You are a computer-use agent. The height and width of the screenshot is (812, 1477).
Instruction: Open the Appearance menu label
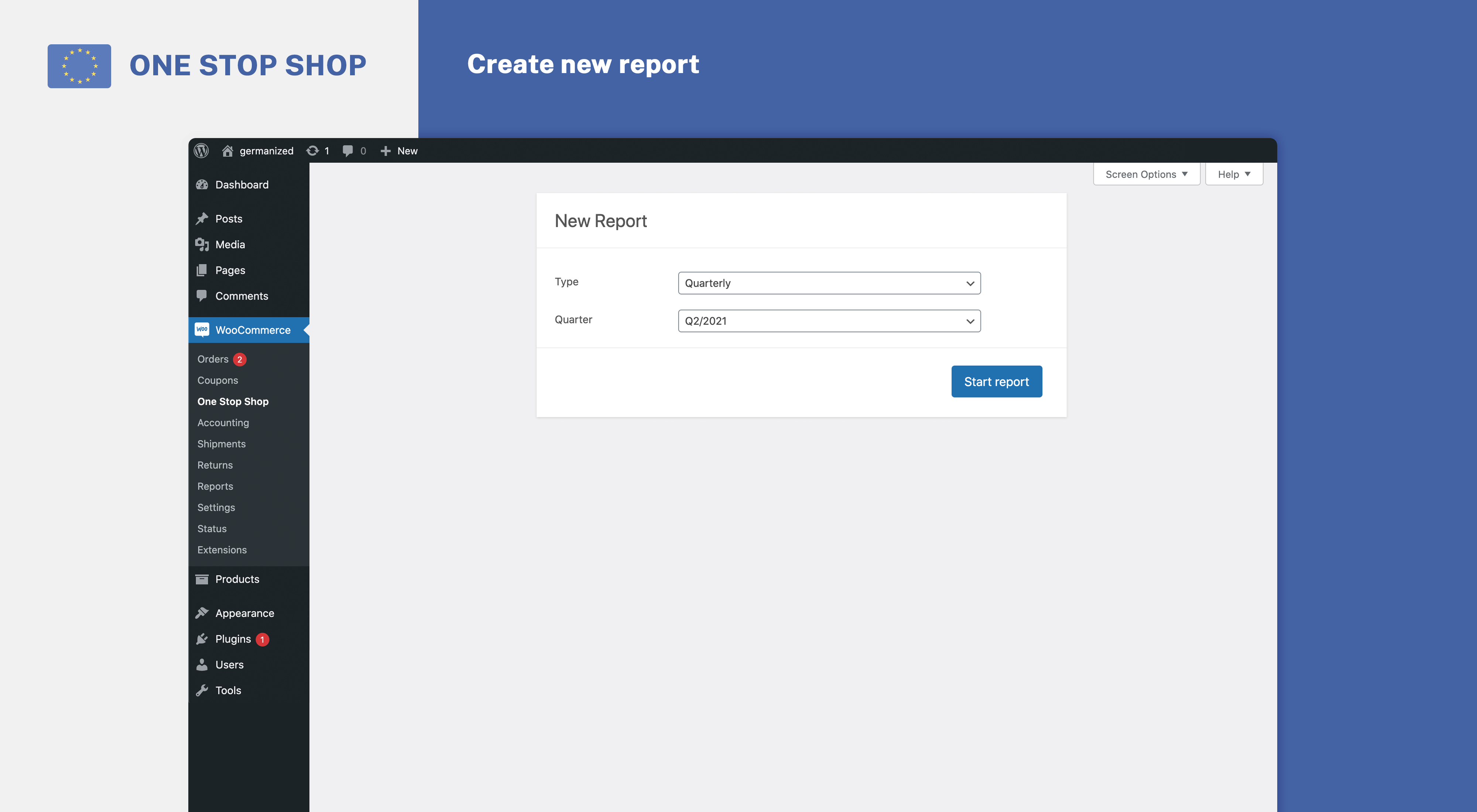coord(245,613)
